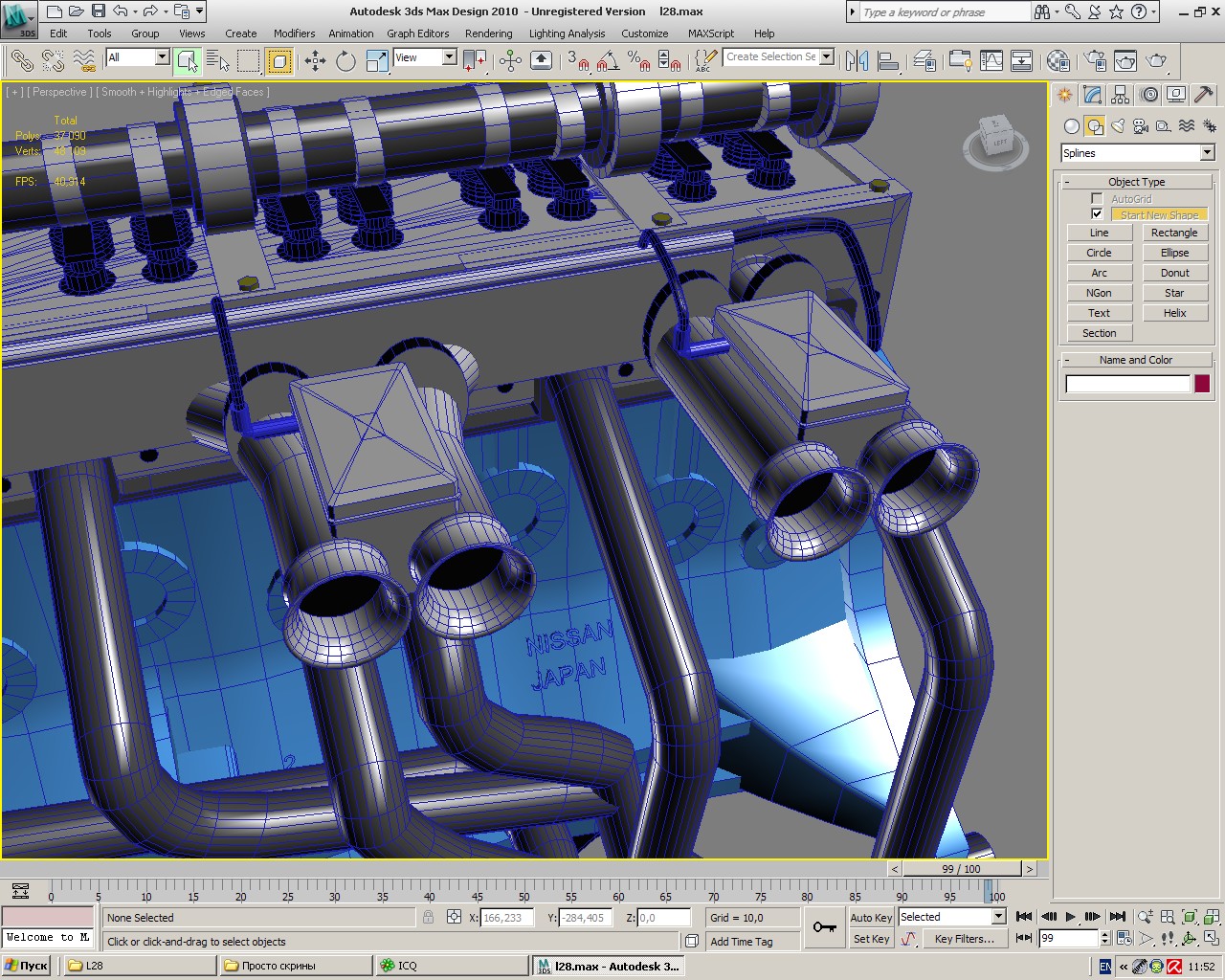
Task: Click Use Pivot Point Center icon
Action: [x=475, y=61]
